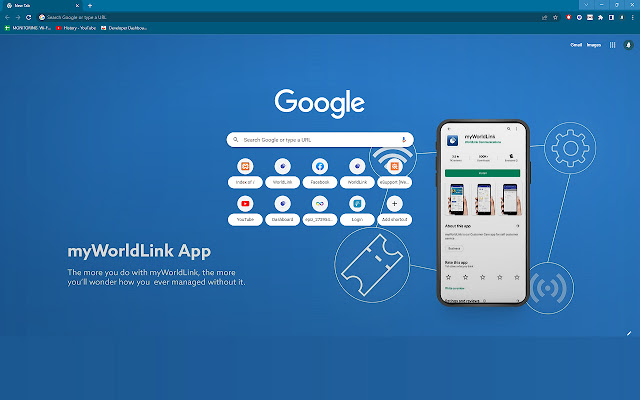
Task: Open the MONTORME Wi-Fi bookmark
Action: pos(28,28)
